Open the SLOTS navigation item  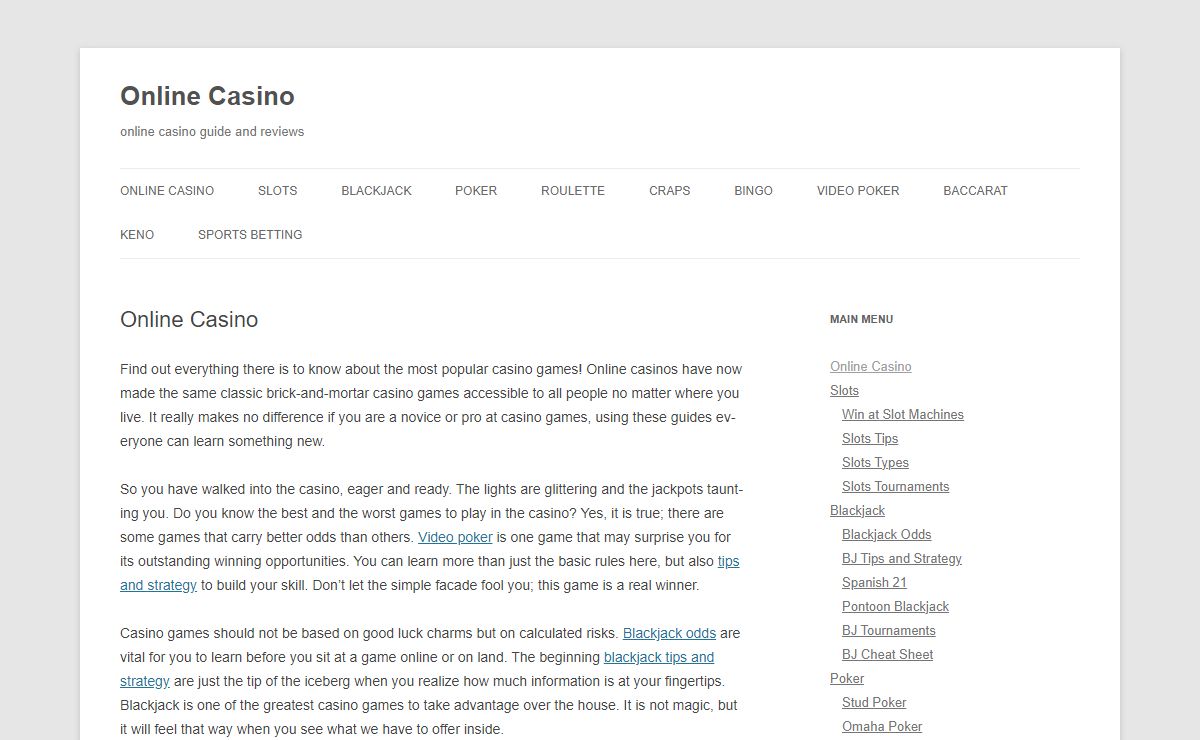(x=277, y=191)
